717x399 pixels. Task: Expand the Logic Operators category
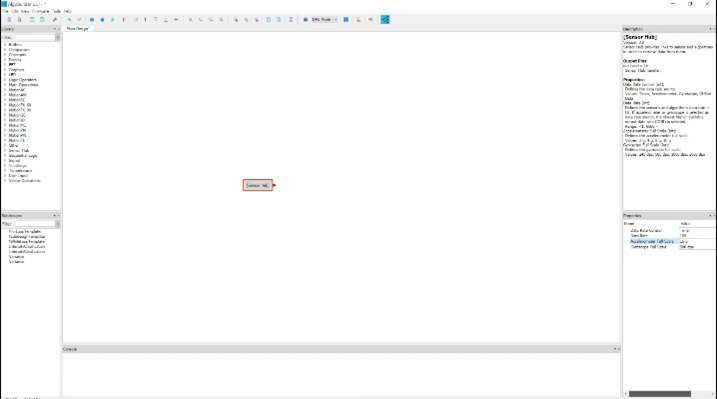5,80
